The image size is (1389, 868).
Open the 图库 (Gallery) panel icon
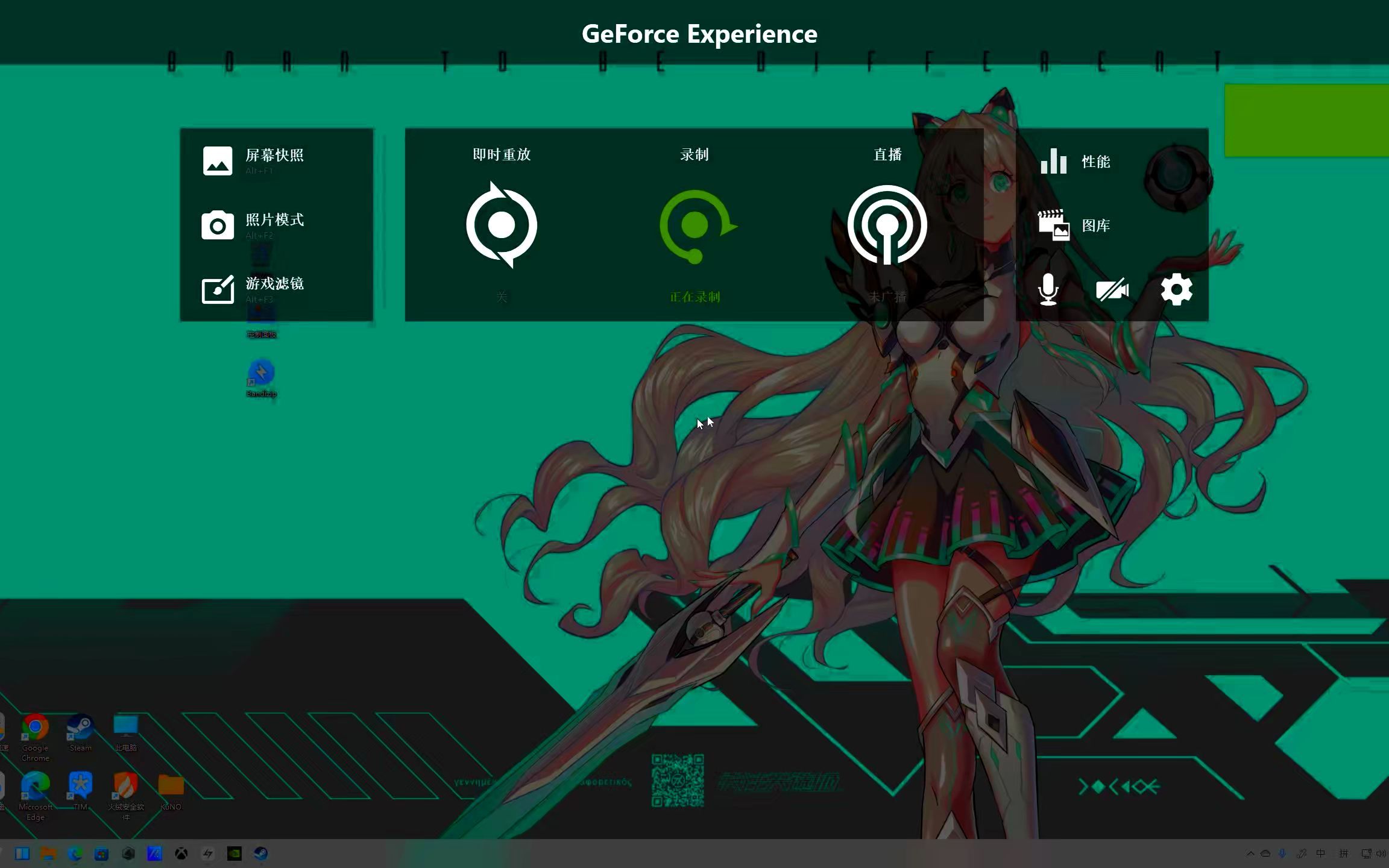[x=1055, y=225]
